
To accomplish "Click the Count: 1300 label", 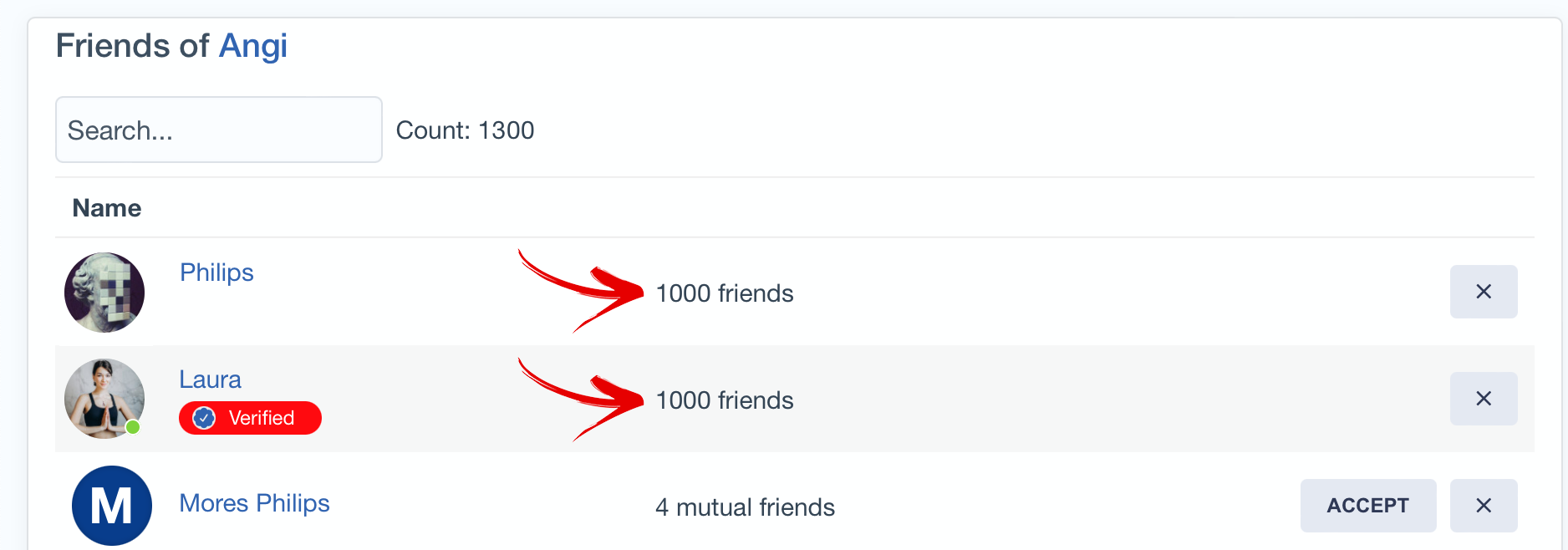I will pos(465,130).
